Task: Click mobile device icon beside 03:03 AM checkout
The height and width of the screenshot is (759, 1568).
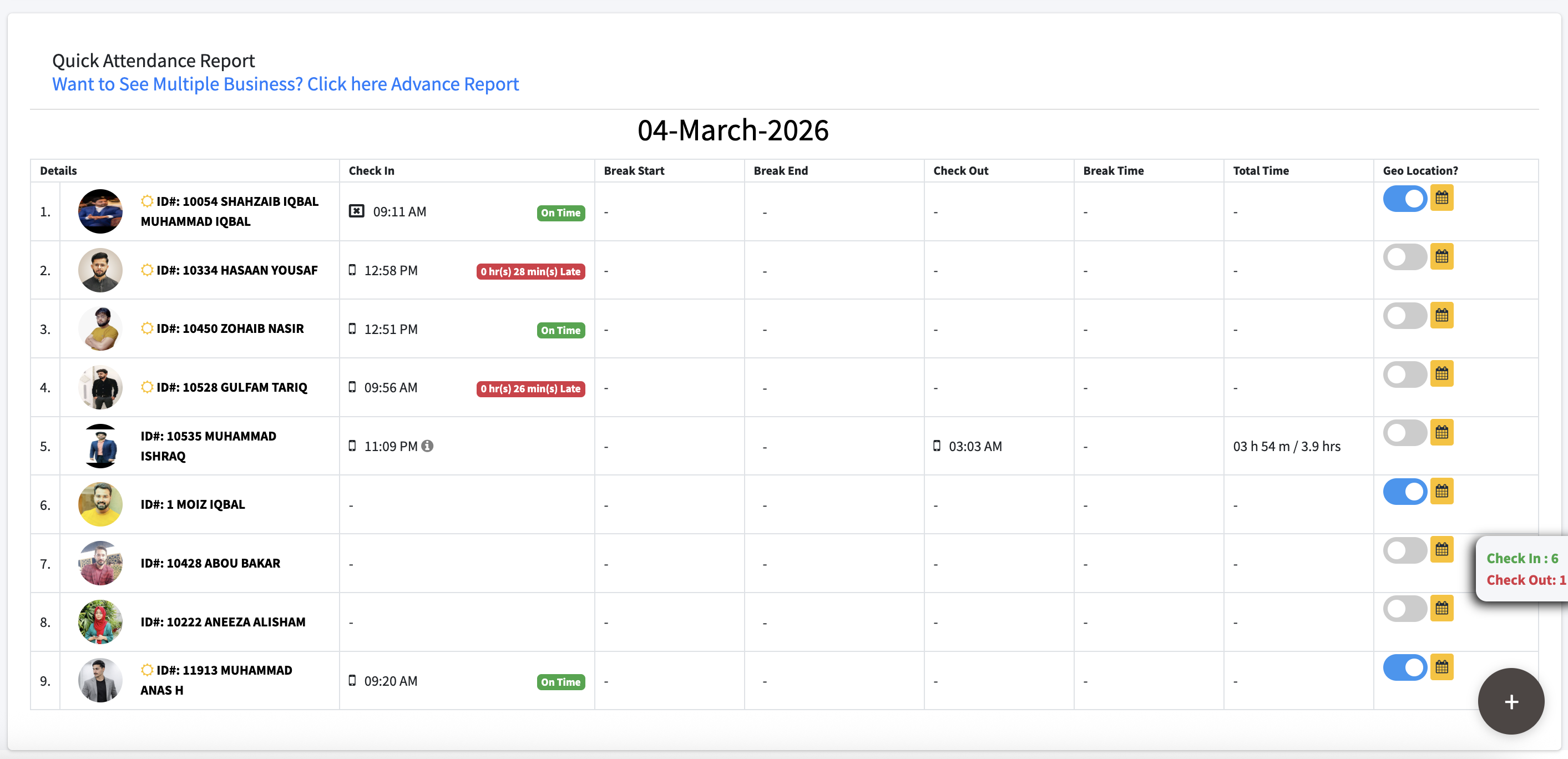Action: pos(937,446)
